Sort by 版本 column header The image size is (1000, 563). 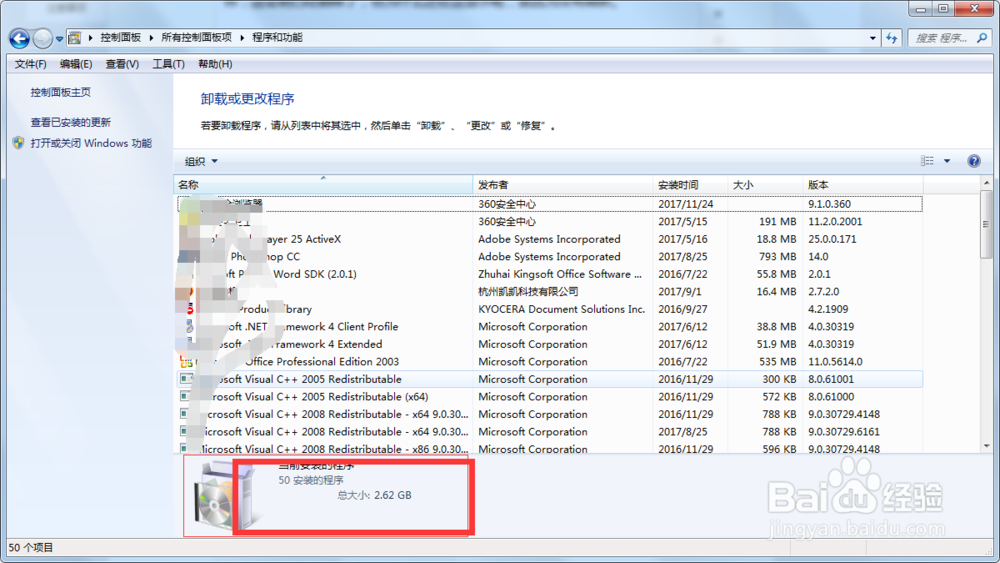(x=862, y=185)
